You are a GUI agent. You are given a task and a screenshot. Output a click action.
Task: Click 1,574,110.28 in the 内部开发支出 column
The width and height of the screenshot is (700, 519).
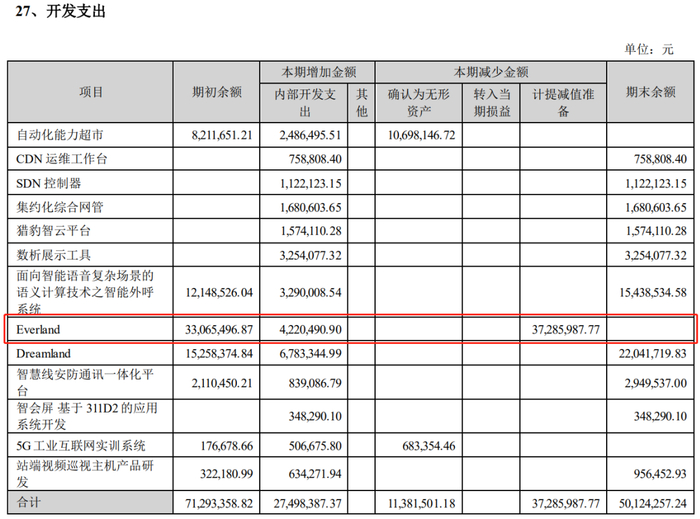point(311,231)
